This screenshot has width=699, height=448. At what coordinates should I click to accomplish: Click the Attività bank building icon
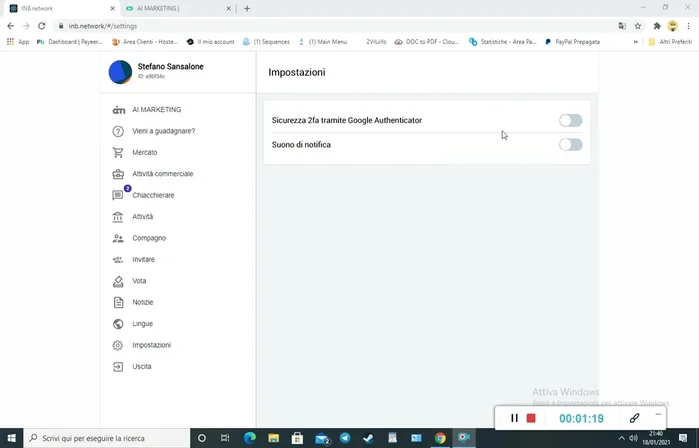(x=118, y=217)
